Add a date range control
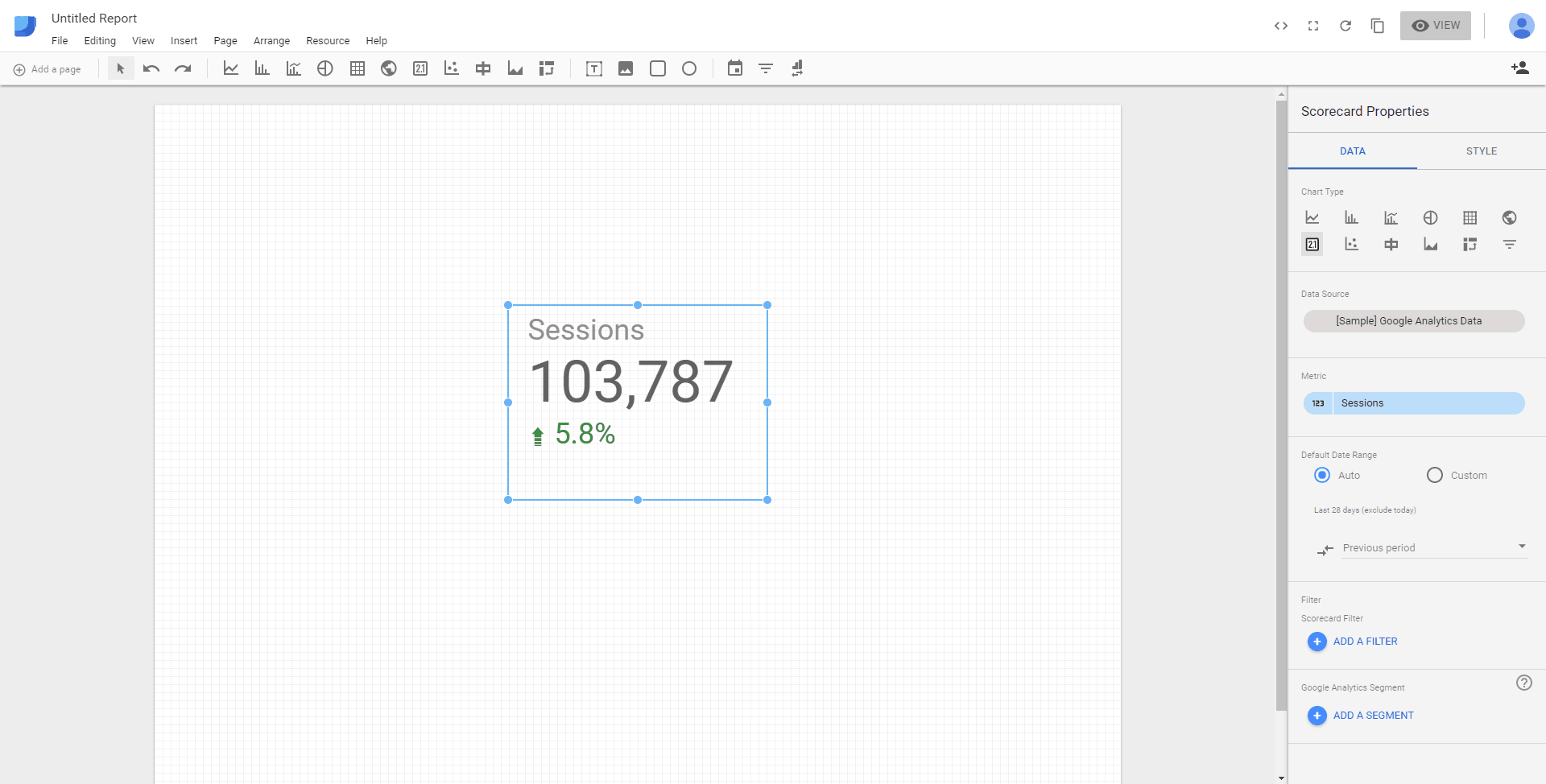 click(734, 68)
